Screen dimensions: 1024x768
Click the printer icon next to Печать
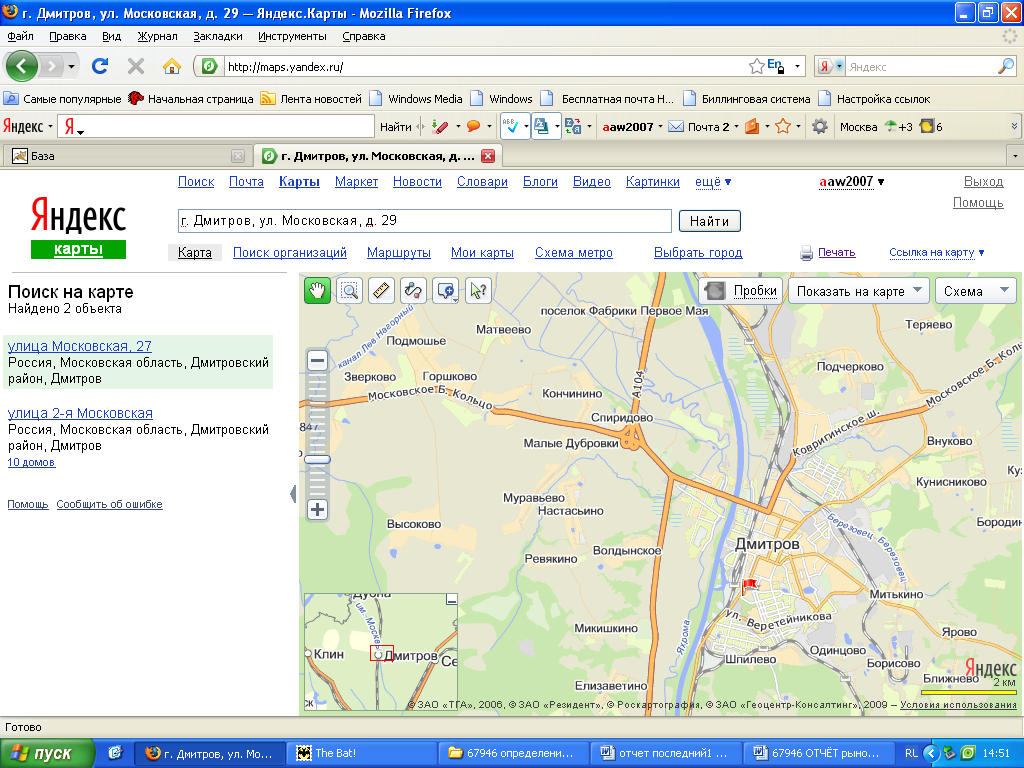click(x=807, y=253)
